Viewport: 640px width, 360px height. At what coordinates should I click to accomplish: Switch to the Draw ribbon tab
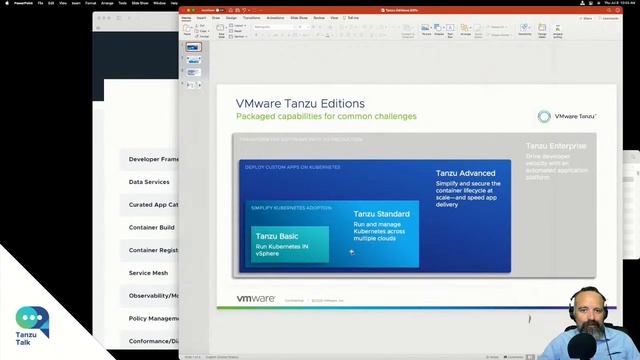(x=216, y=18)
